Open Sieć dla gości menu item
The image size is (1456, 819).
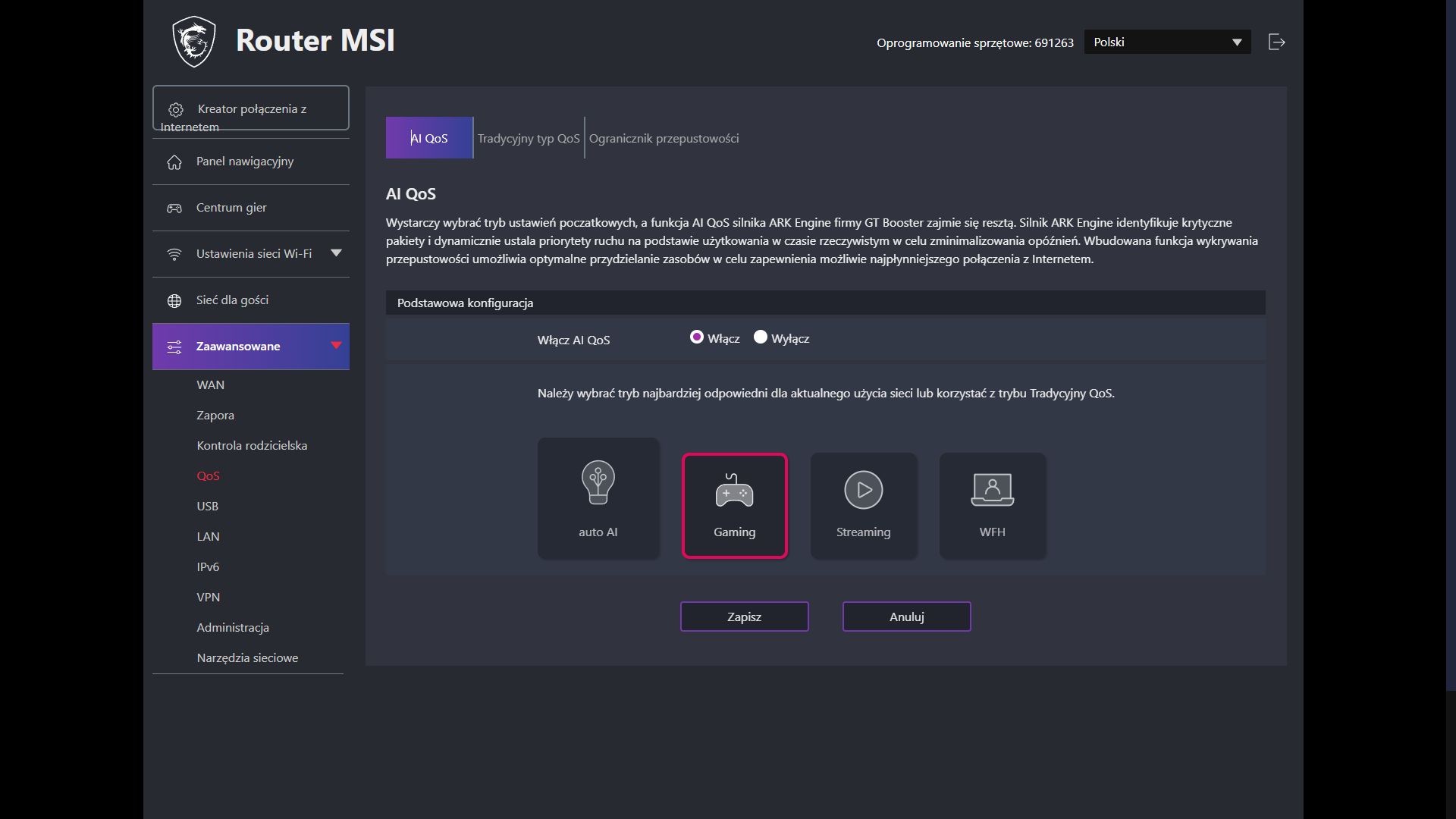[251, 300]
